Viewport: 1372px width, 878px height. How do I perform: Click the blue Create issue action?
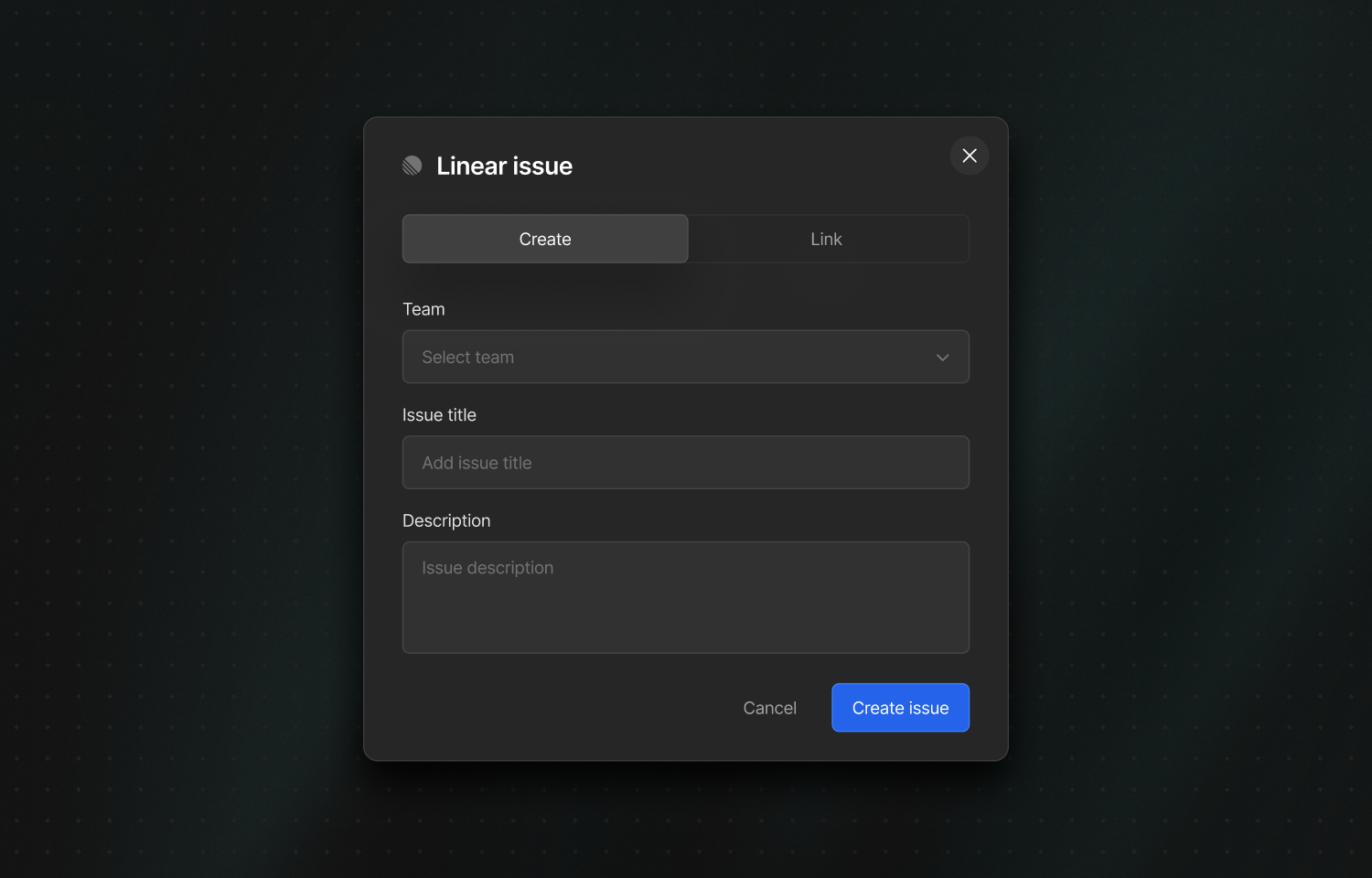click(x=900, y=707)
